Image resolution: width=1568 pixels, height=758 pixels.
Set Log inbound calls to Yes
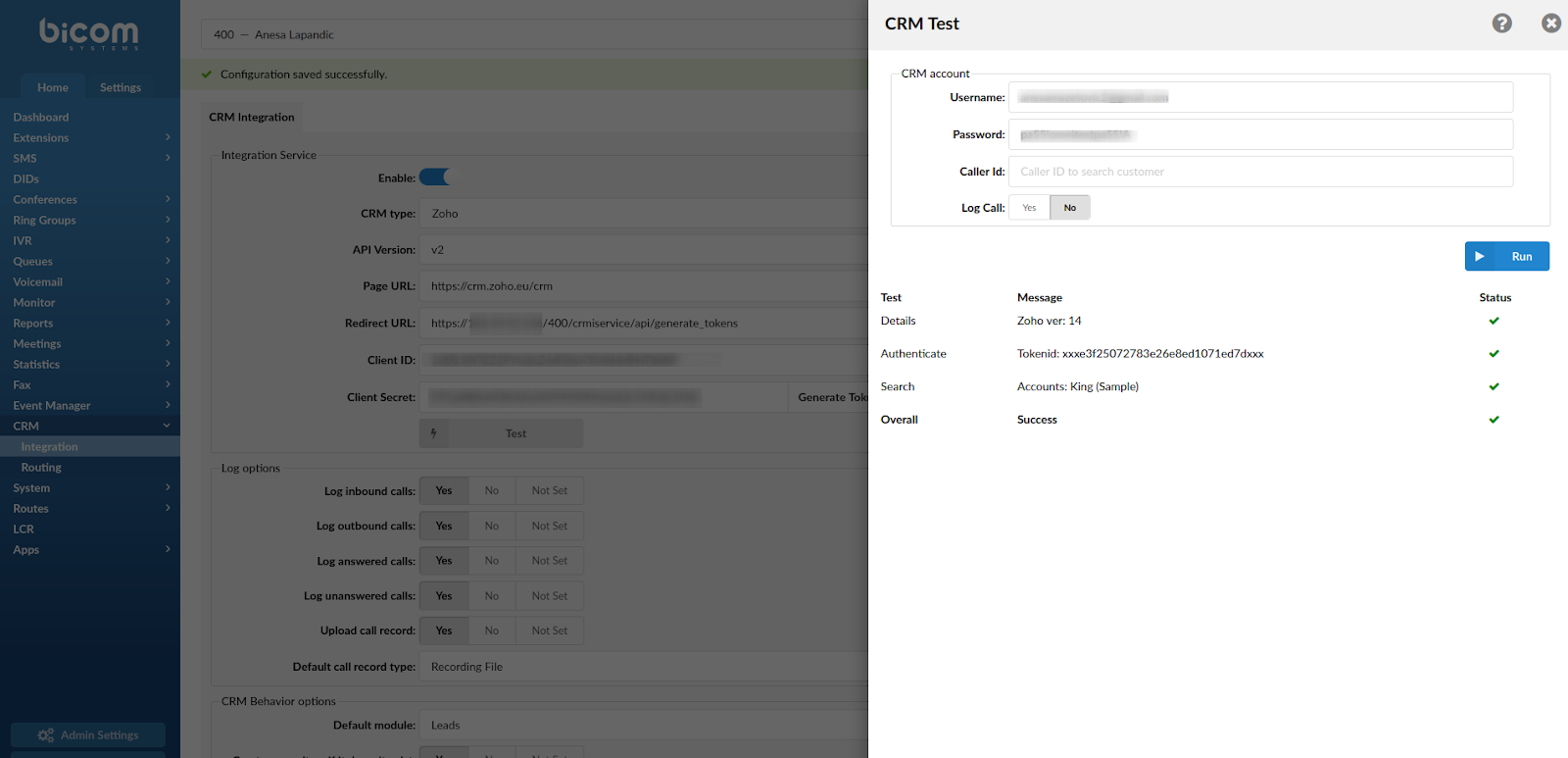(x=444, y=490)
